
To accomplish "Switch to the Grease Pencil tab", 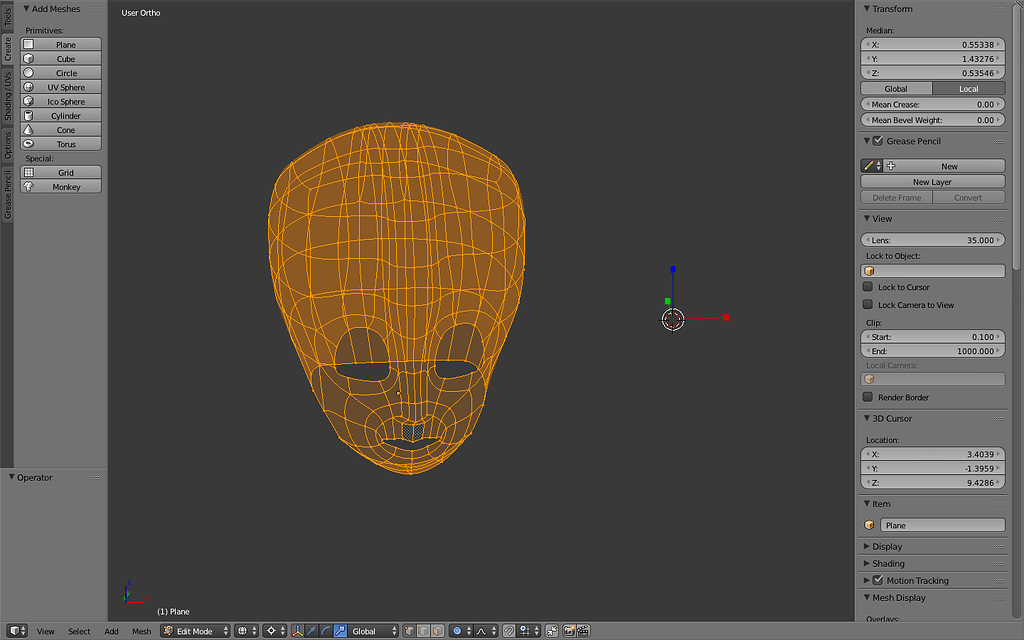I will (x=7, y=194).
